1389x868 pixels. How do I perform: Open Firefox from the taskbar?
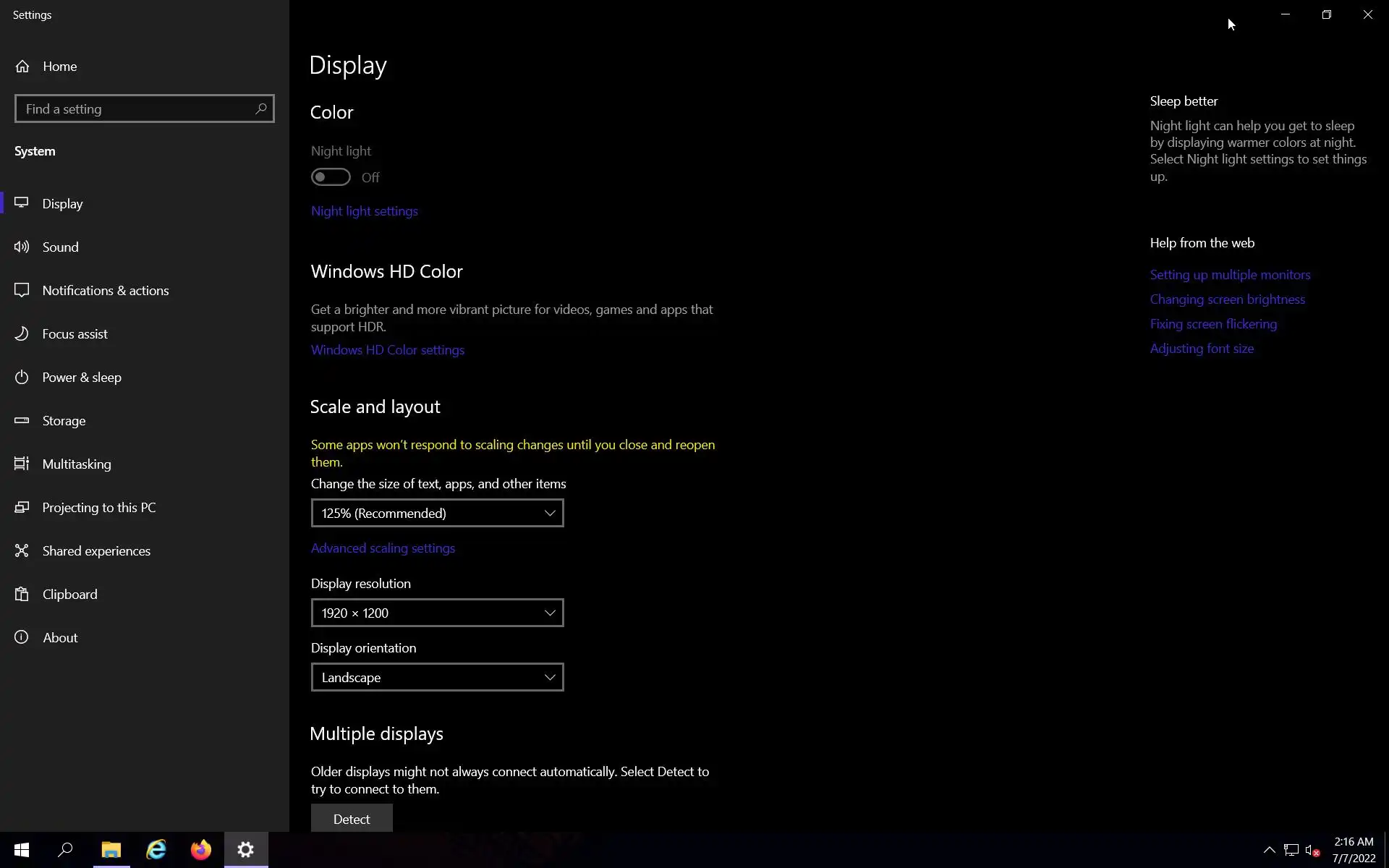(x=201, y=849)
